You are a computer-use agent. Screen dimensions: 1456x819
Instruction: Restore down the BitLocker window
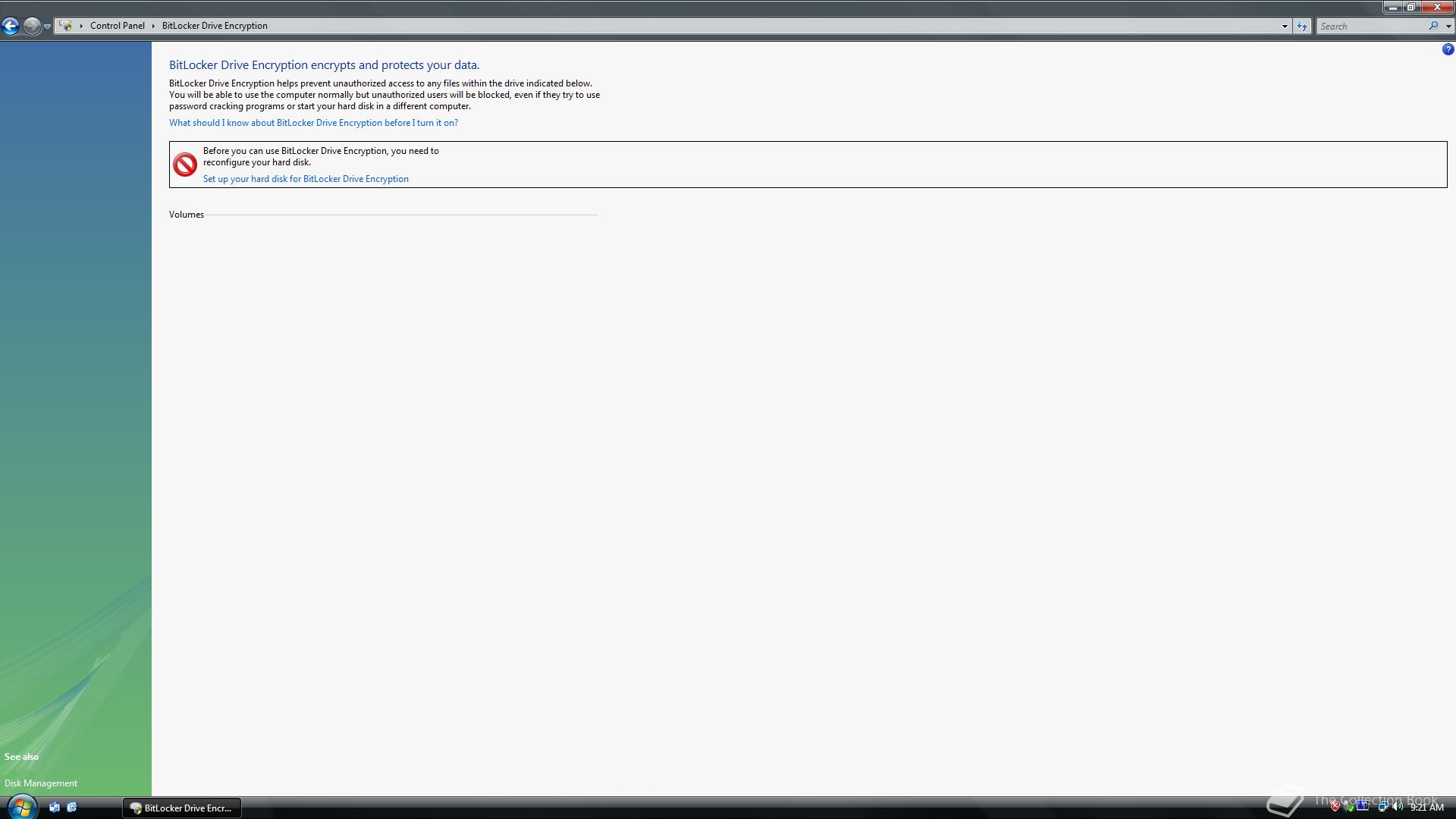coord(1411,8)
